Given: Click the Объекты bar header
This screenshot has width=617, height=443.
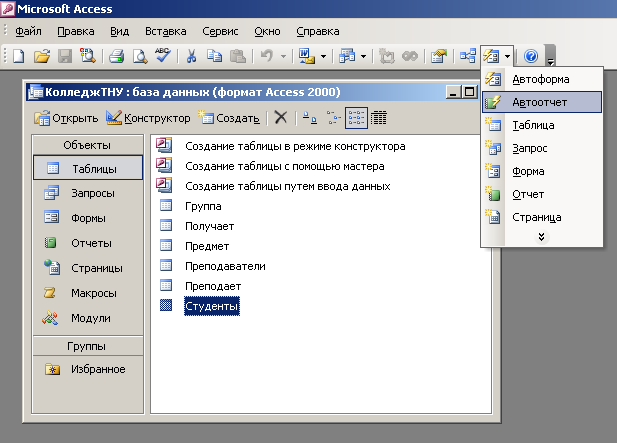Looking at the screenshot, I should tap(88, 145).
